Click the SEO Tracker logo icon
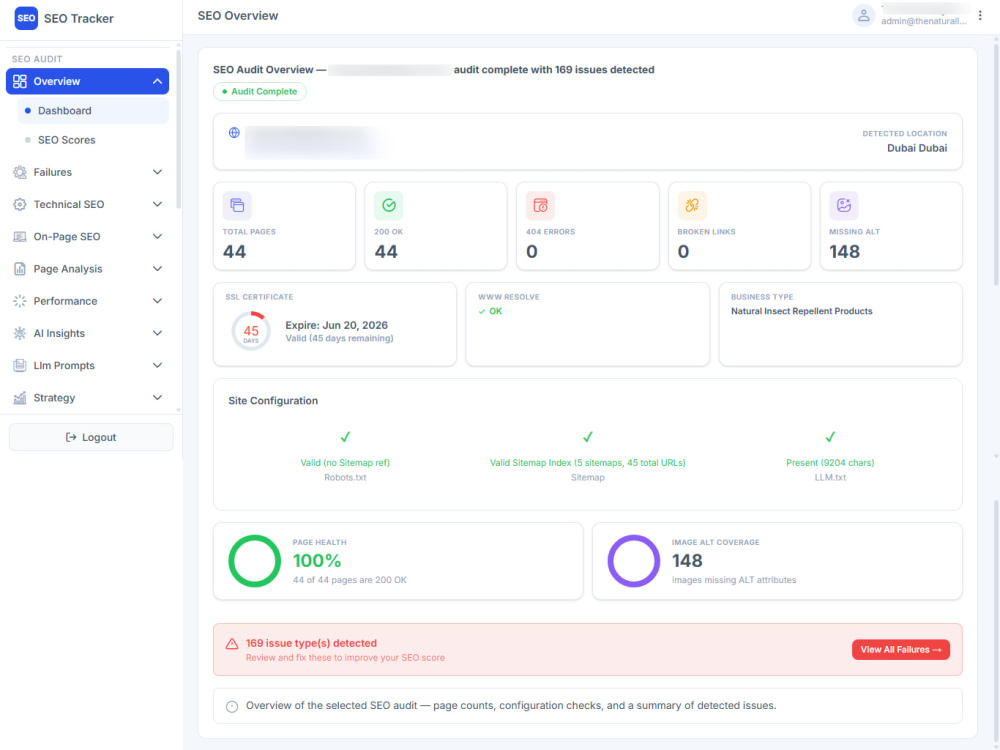 [x=26, y=18]
